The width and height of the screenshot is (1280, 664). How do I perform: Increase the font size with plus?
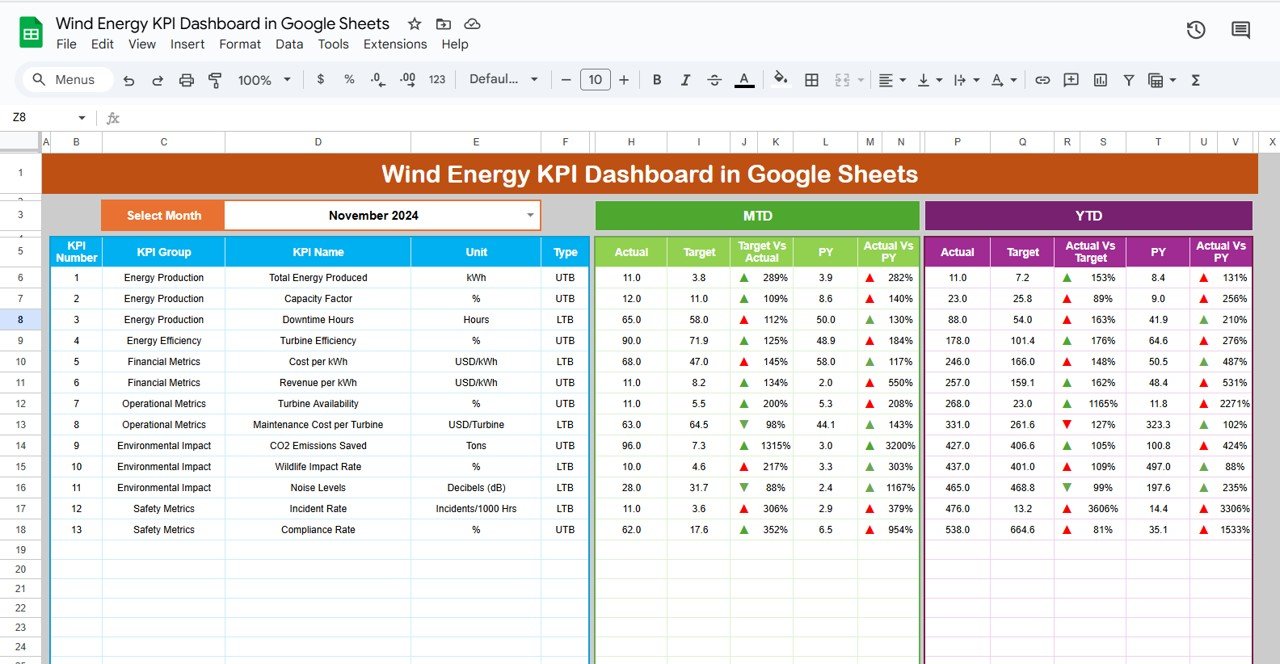tap(624, 80)
